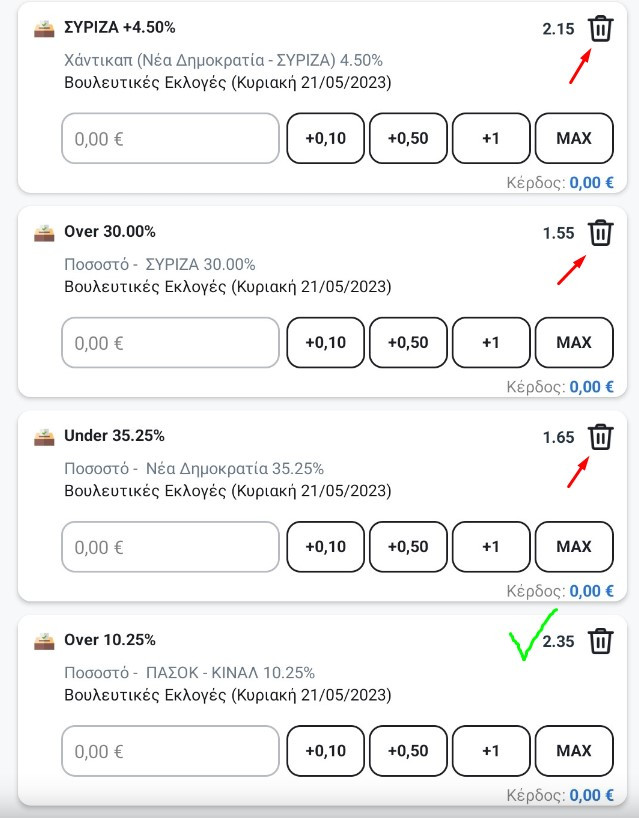This screenshot has height=818, width=639.
Task: Click ballot box icon beside Under 35.25%
Action: [44, 436]
